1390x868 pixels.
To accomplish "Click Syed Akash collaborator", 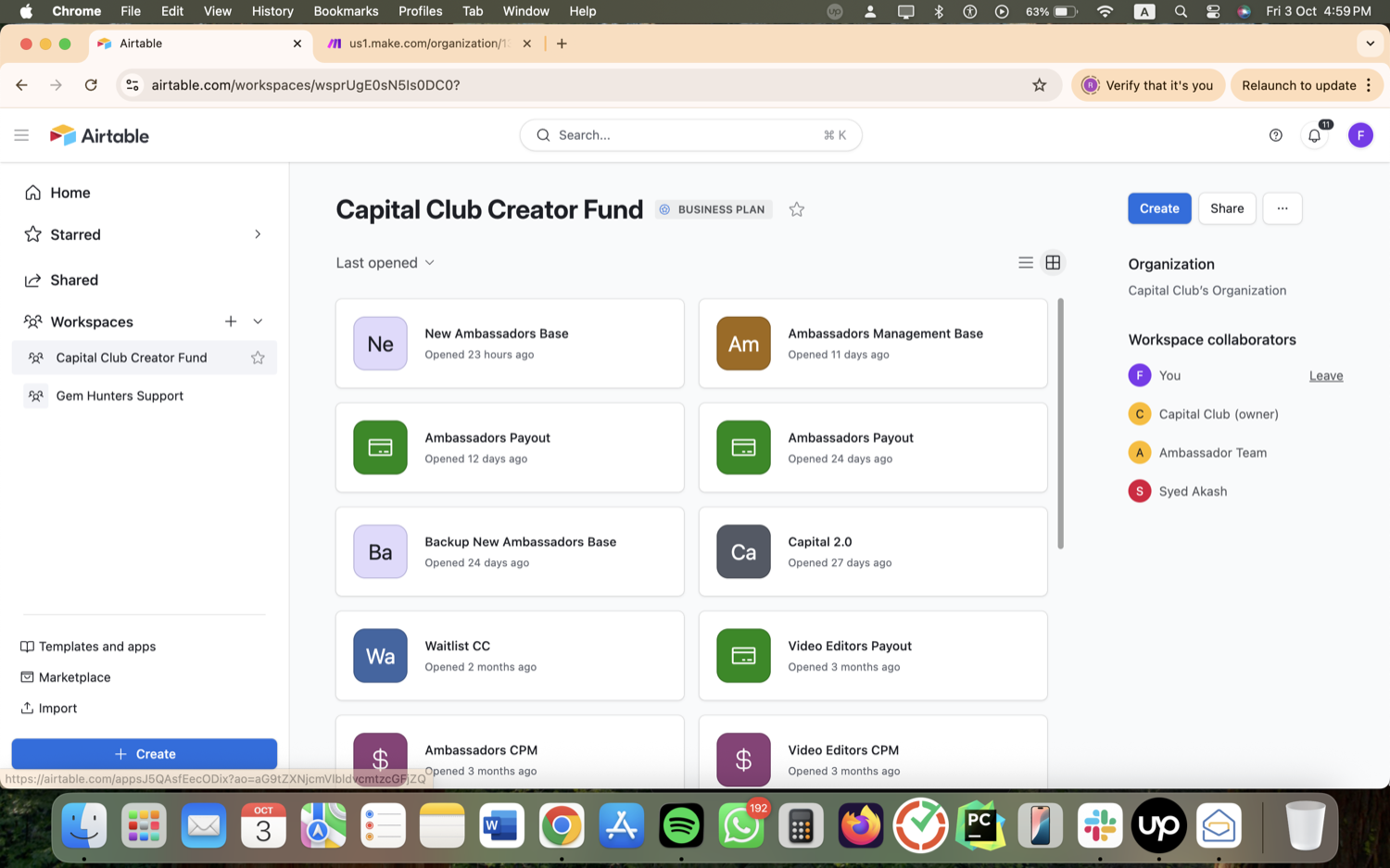I will click(x=1178, y=492).
